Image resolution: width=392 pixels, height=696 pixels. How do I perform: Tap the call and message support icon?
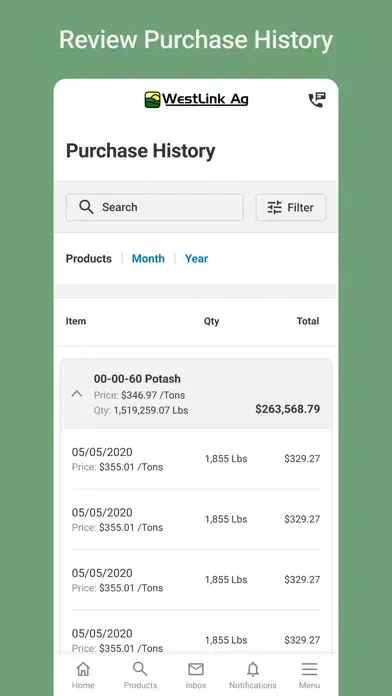(x=317, y=100)
